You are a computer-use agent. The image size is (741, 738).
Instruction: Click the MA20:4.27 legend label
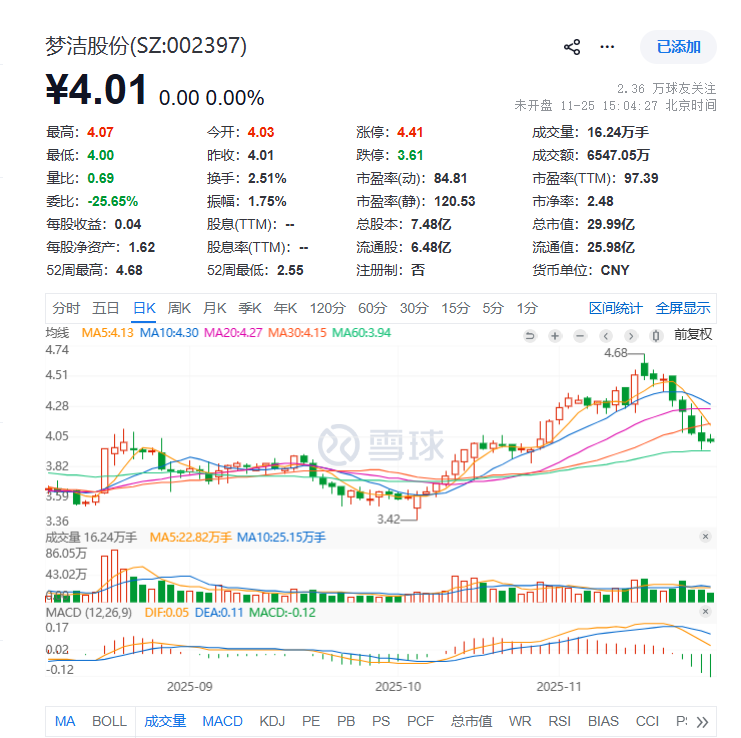click(x=233, y=333)
